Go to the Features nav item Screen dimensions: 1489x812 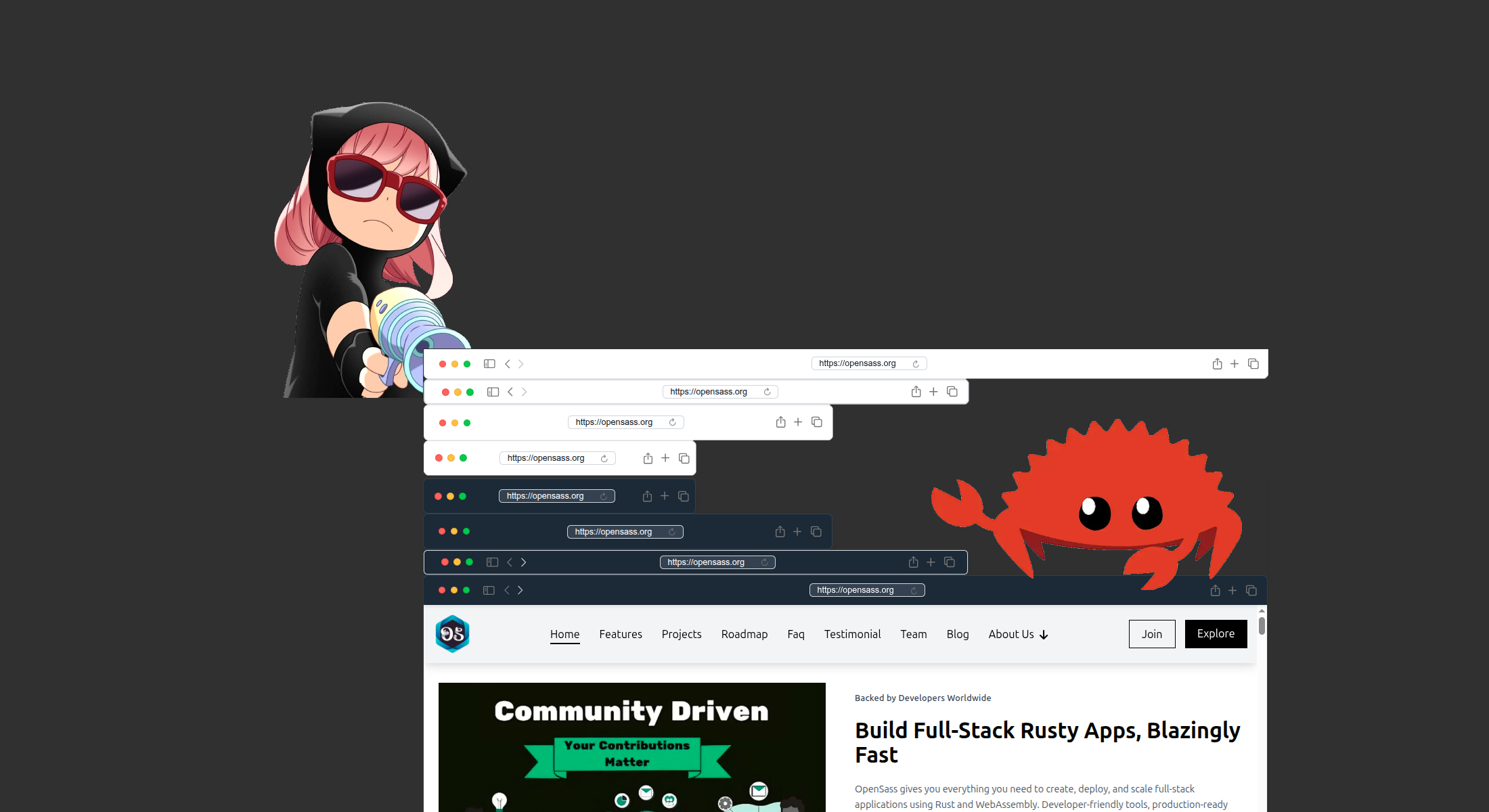(x=621, y=634)
